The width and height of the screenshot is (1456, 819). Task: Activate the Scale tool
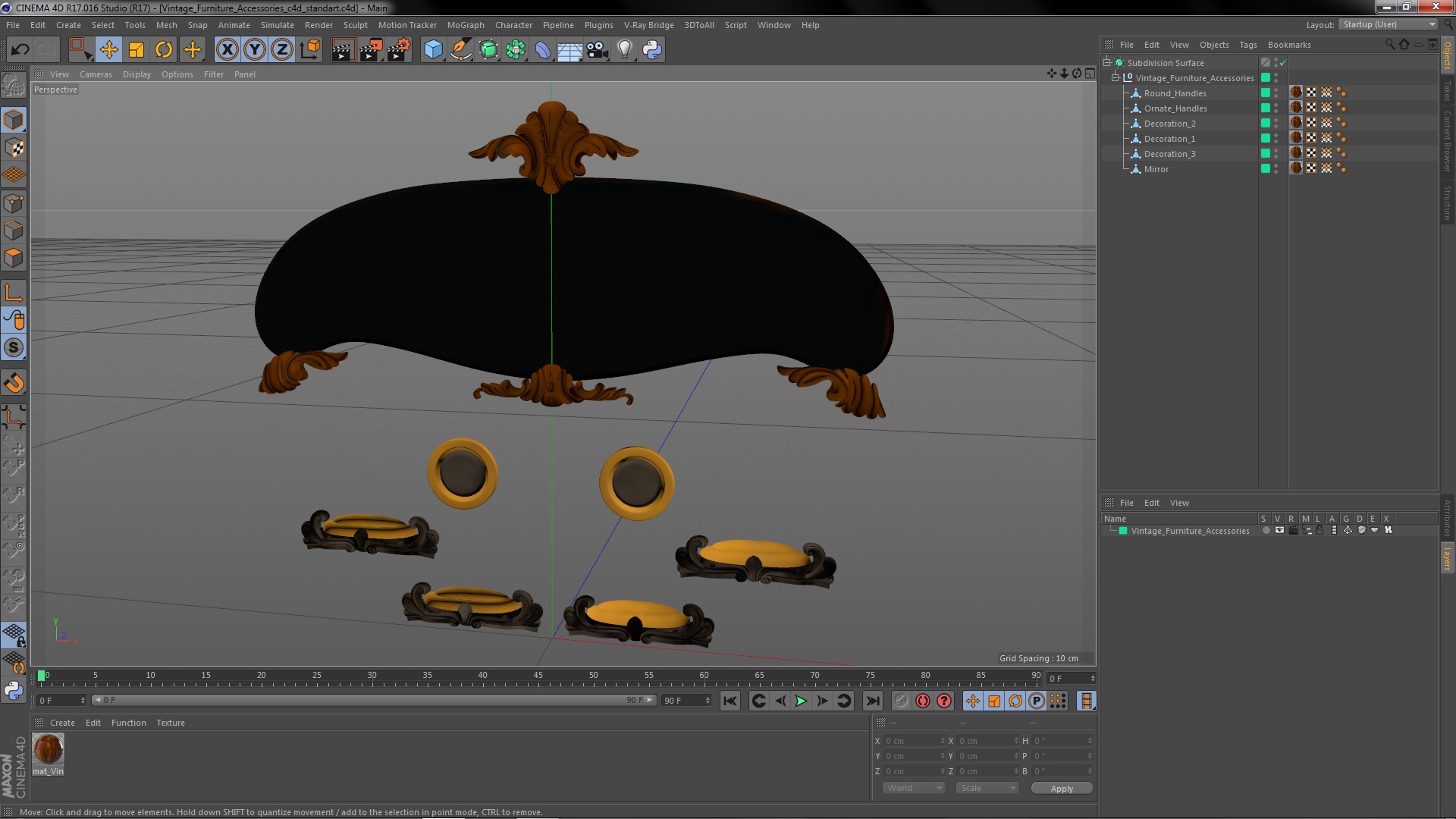tap(136, 50)
